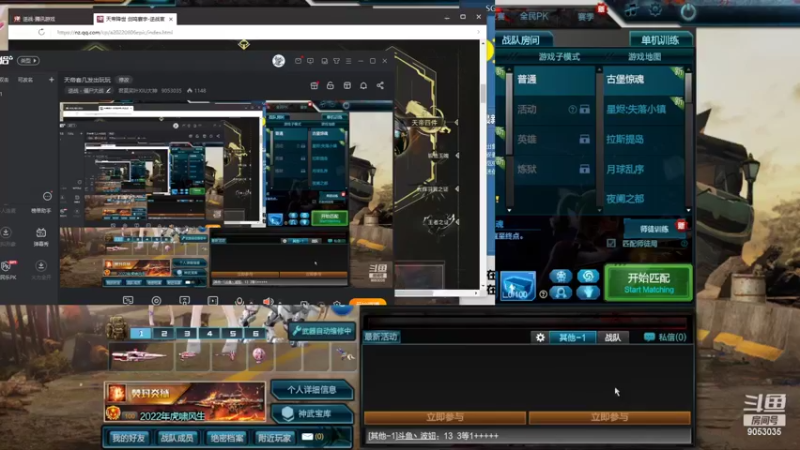Screen dimensions: 800x450
Task: Select the 普通 game sub-mode
Action: pyautogui.click(x=554, y=80)
